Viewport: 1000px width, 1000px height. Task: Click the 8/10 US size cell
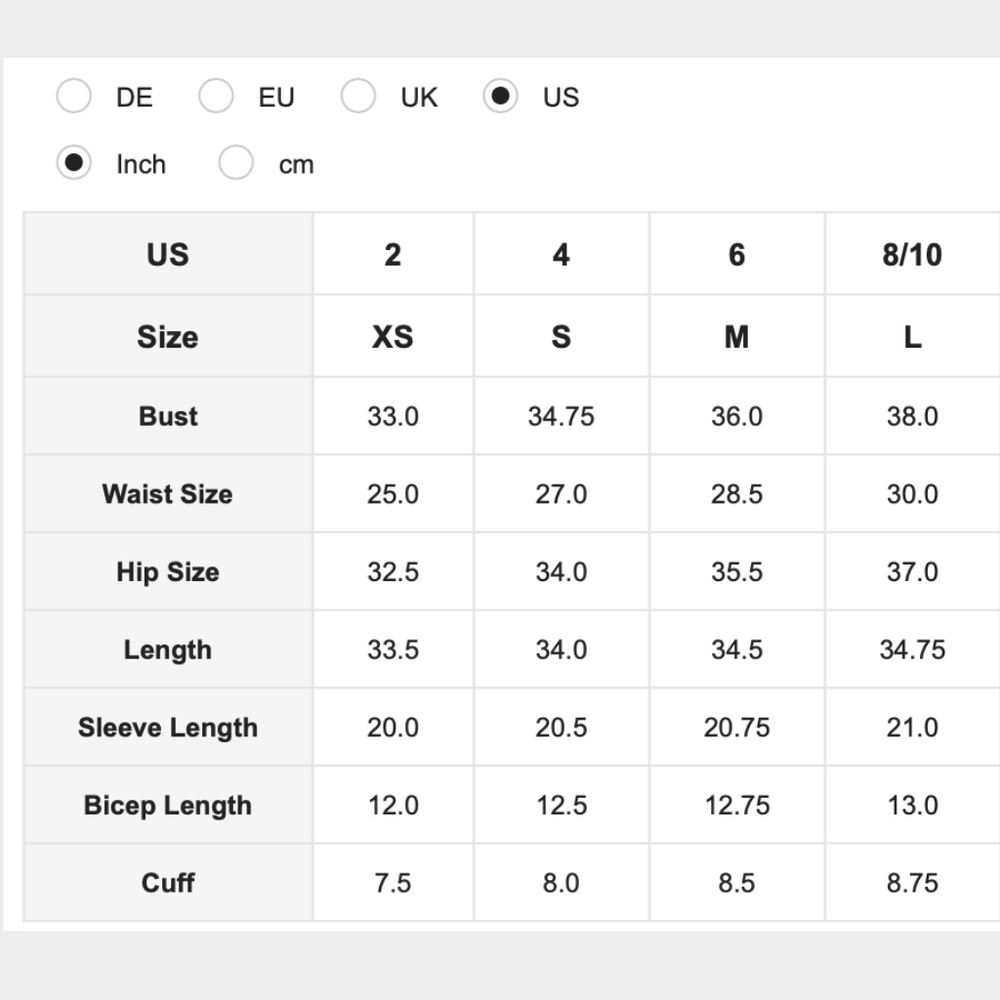(911, 255)
